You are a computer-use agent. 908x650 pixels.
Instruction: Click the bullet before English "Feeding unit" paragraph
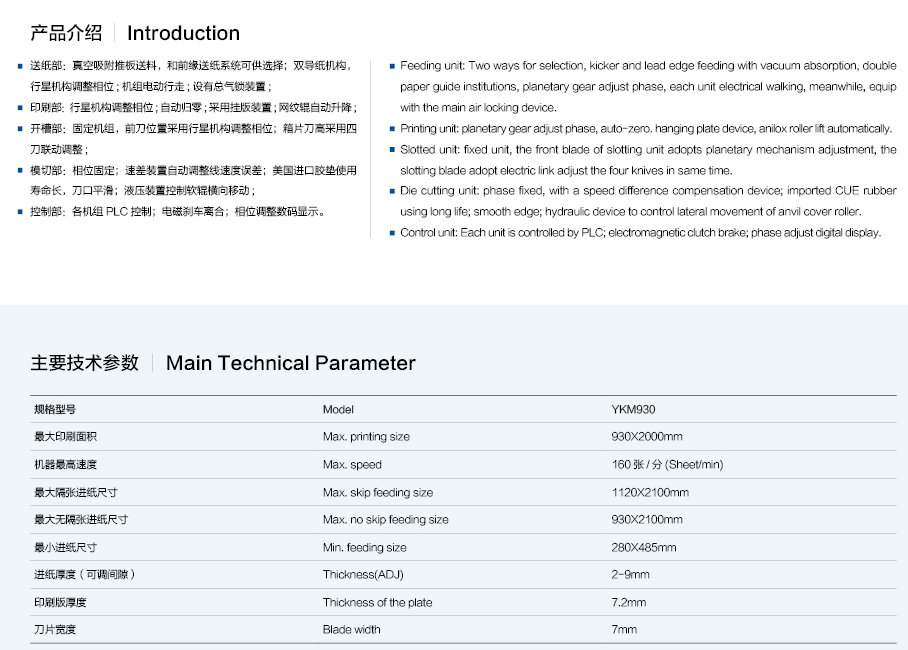[392, 66]
